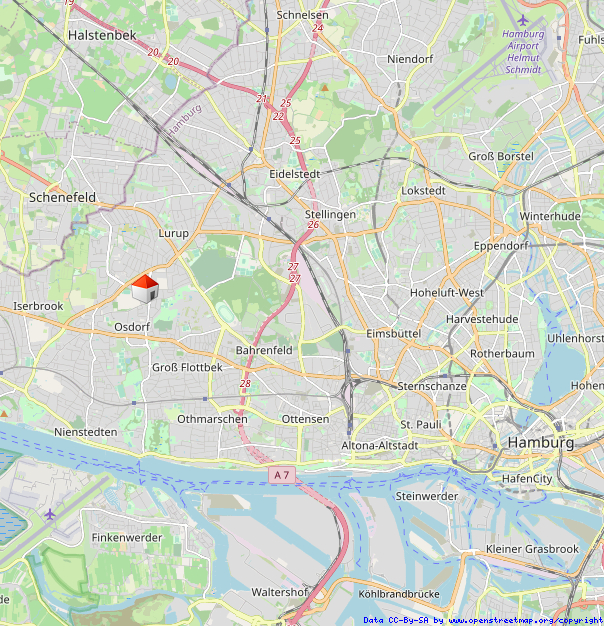Click the Winterhude district label
The width and height of the screenshot is (604, 626).
click(x=550, y=216)
